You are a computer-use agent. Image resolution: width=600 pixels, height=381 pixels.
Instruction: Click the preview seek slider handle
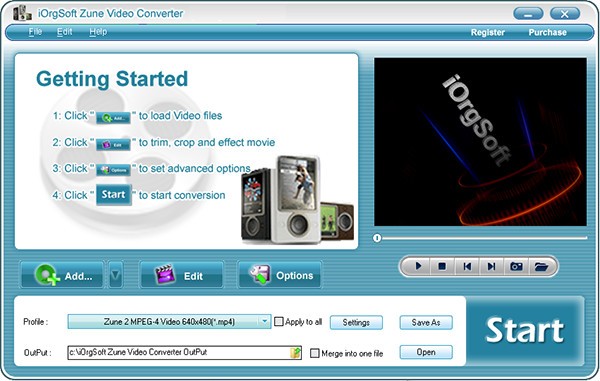coord(377,238)
